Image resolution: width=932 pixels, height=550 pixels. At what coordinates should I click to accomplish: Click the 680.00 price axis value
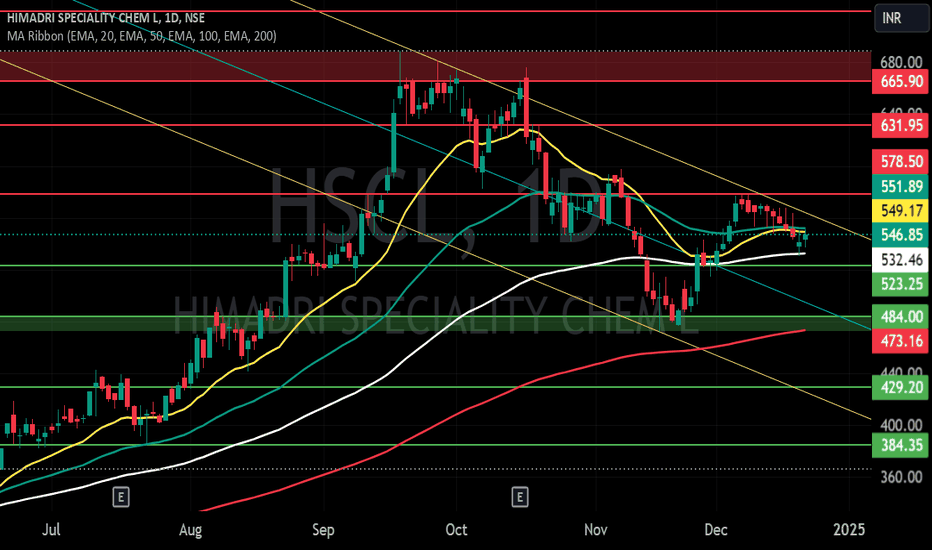[901, 62]
